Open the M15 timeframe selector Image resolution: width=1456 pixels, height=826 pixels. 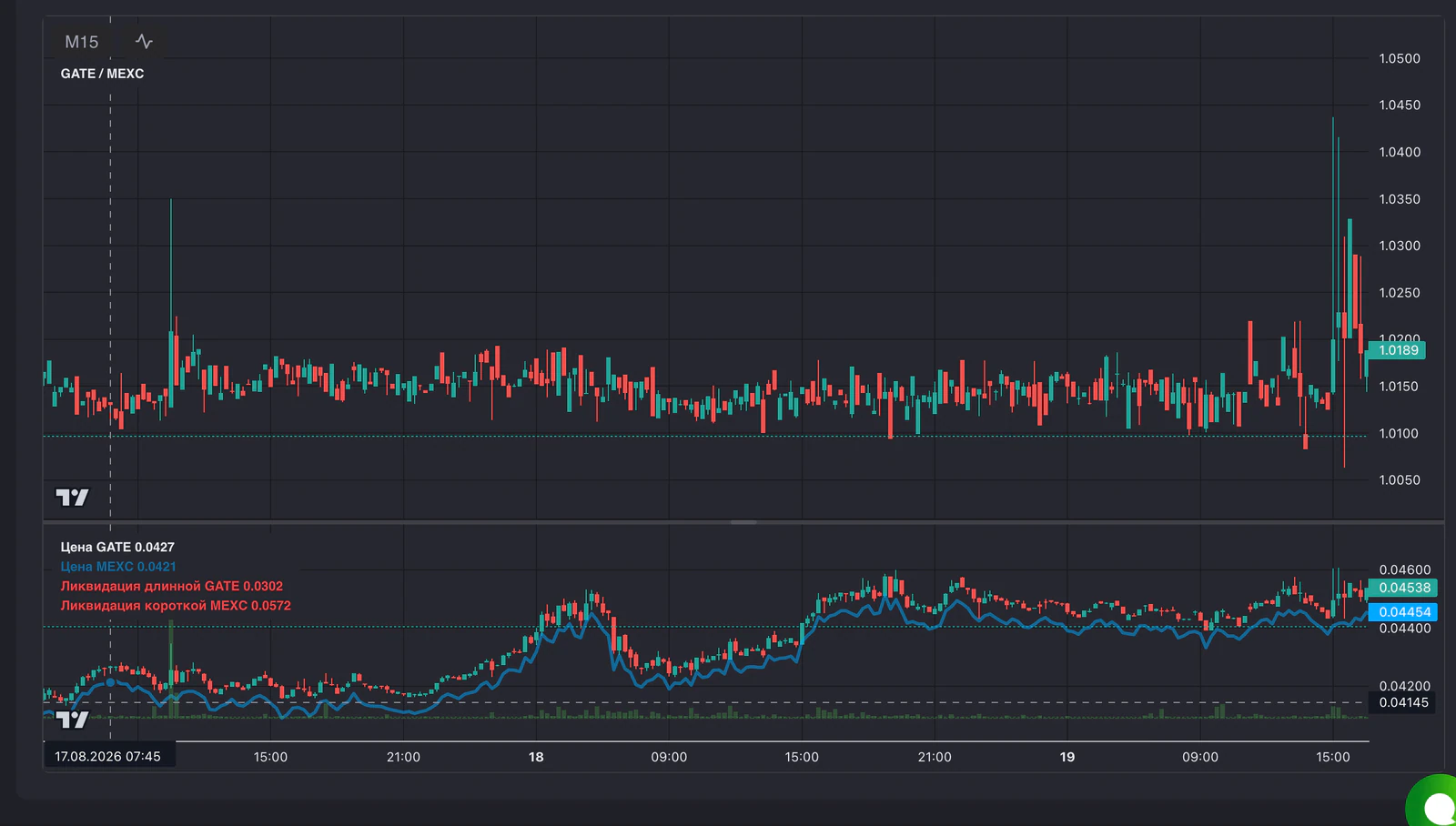(x=82, y=42)
